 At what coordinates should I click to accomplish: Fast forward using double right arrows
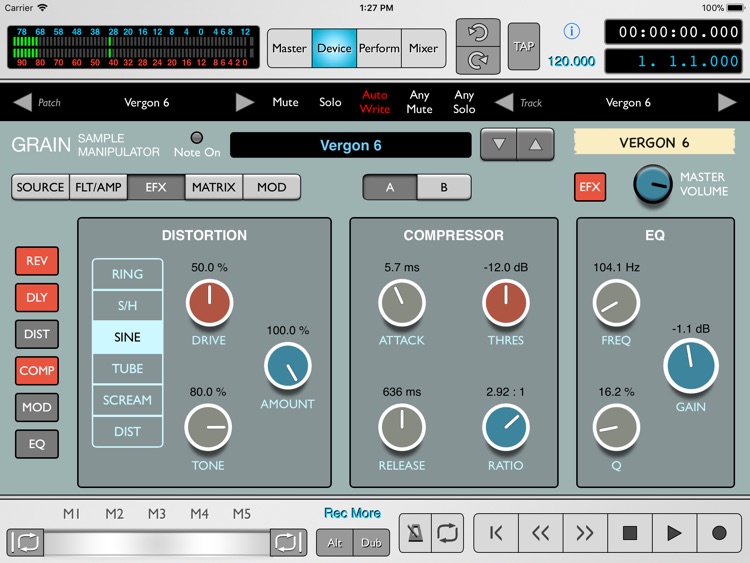(x=585, y=533)
